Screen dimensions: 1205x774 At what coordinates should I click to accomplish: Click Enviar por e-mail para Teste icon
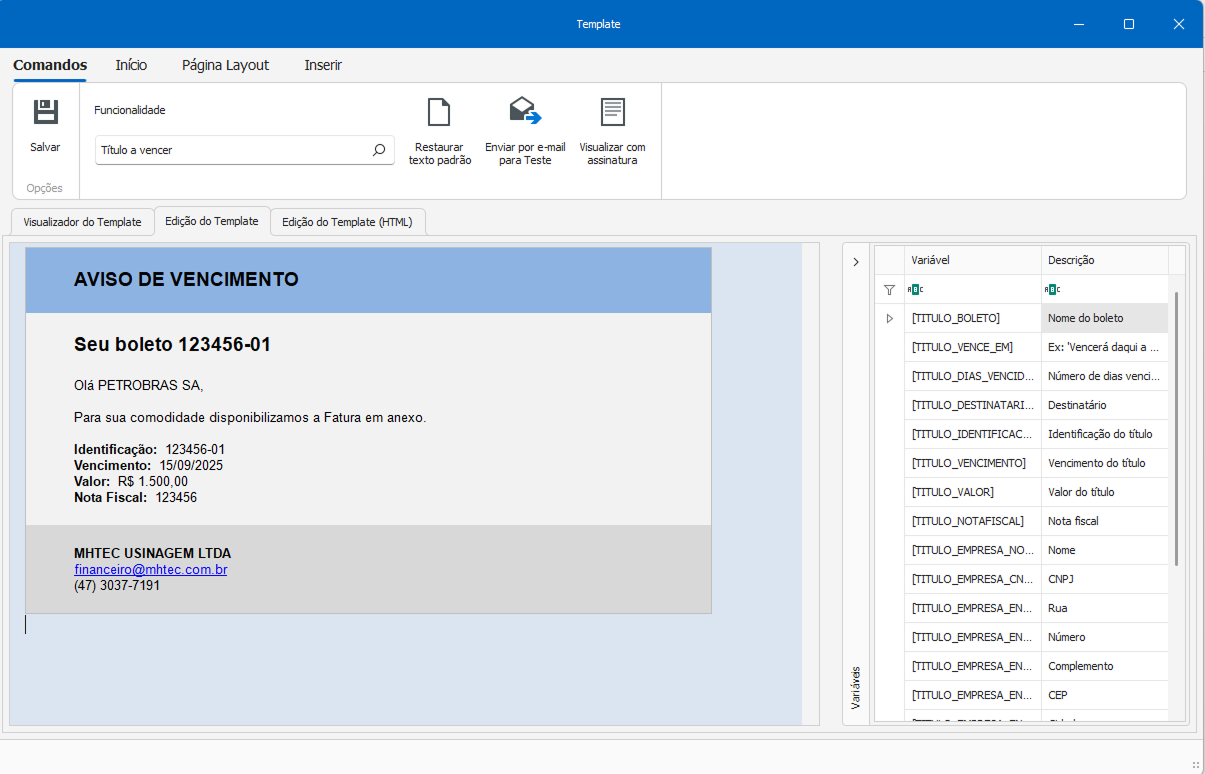(x=524, y=111)
